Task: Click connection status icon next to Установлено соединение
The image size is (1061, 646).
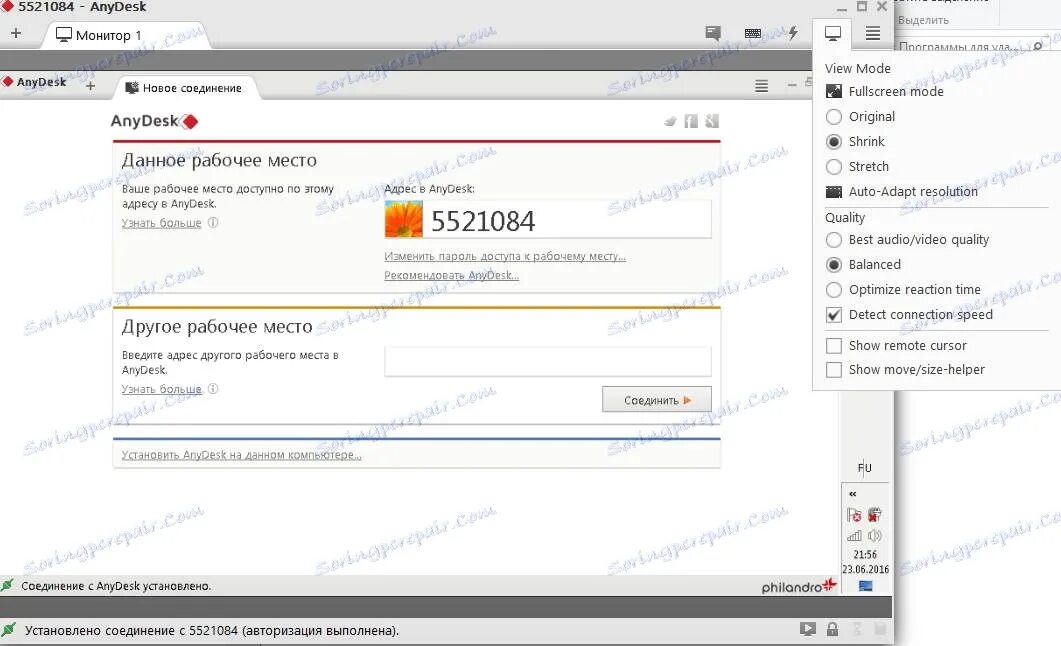Action: [x=8, y=630]
